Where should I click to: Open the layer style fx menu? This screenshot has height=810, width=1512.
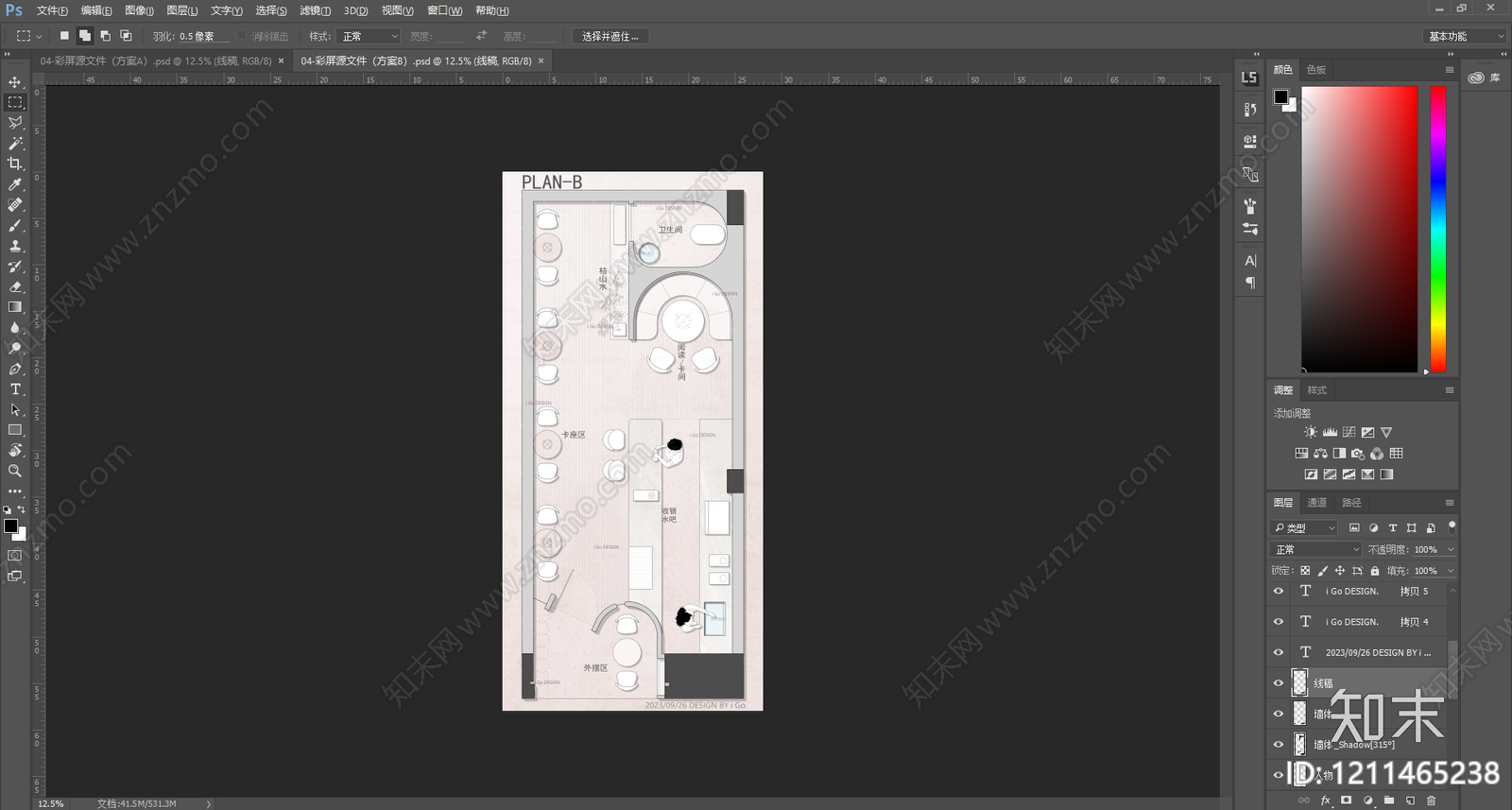pyautogui.click(x=1326, y=801)
